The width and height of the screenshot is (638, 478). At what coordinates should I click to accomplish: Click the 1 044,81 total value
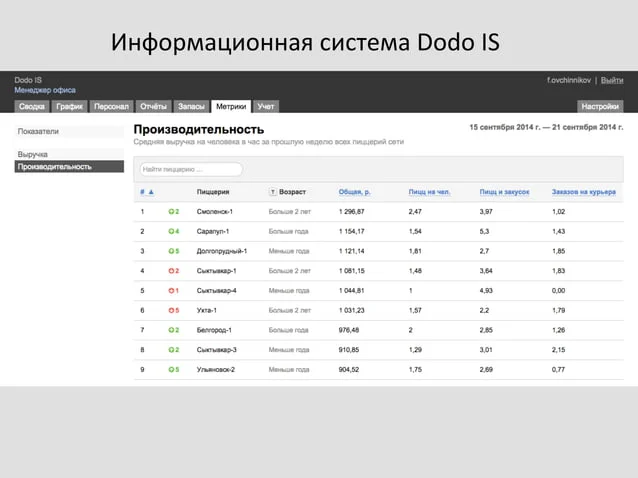point(352,290)
